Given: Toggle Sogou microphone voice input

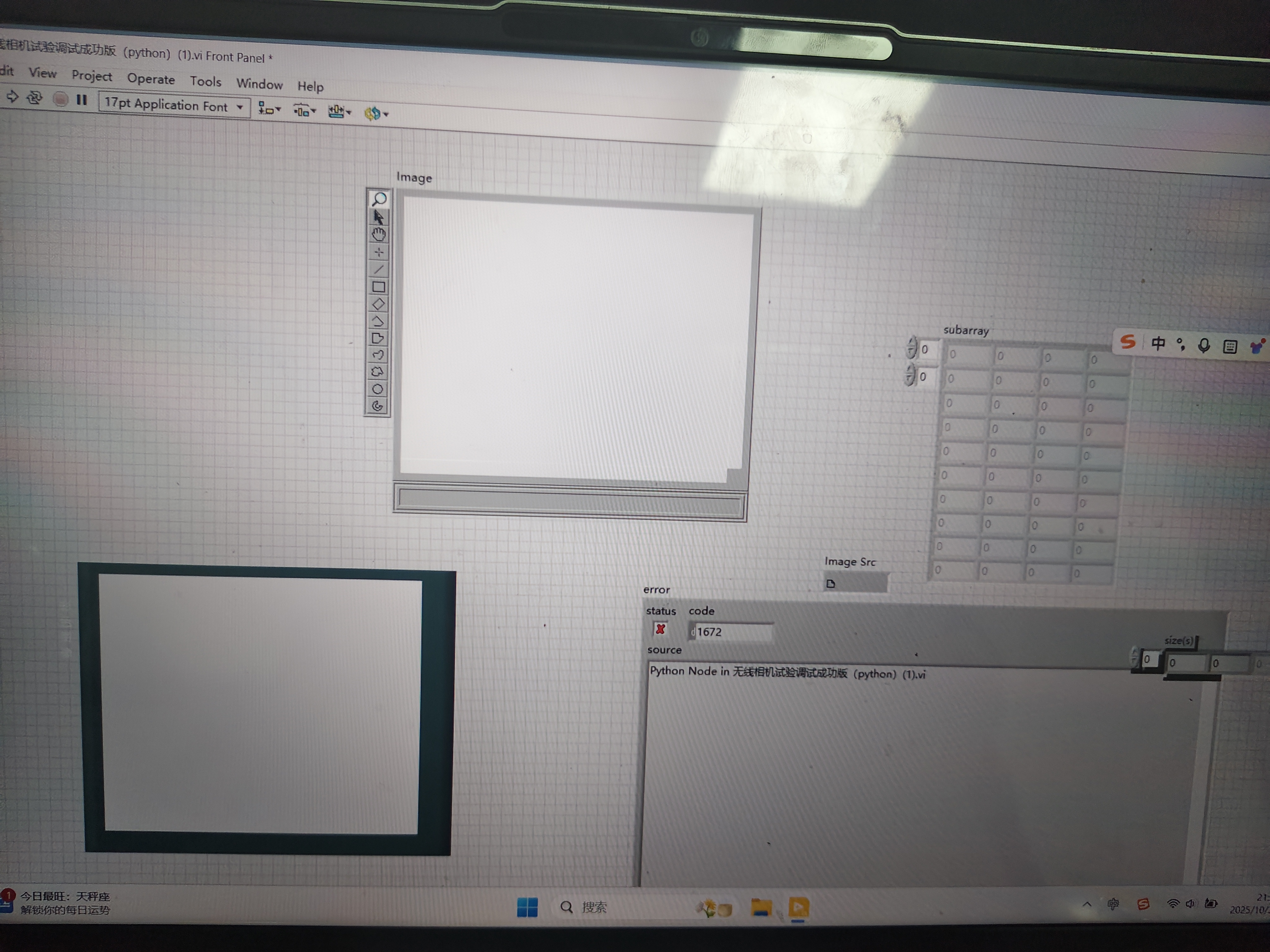Looking at the screenshot, I should pos(1204,345).
